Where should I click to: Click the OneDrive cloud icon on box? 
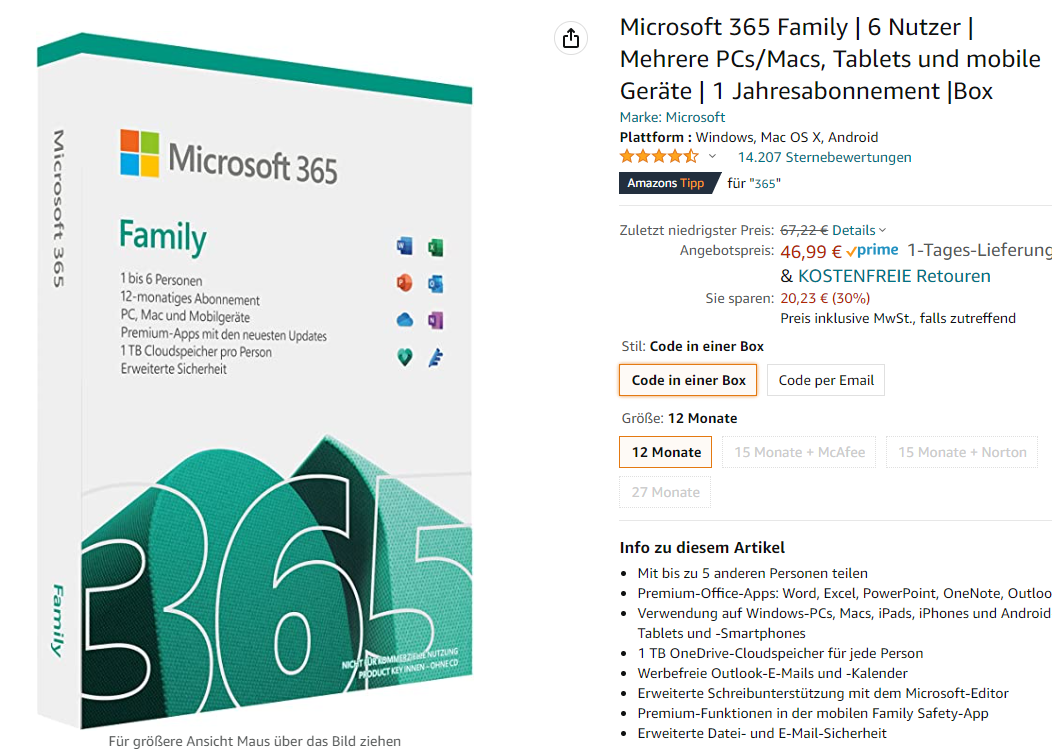pos(405,320)
